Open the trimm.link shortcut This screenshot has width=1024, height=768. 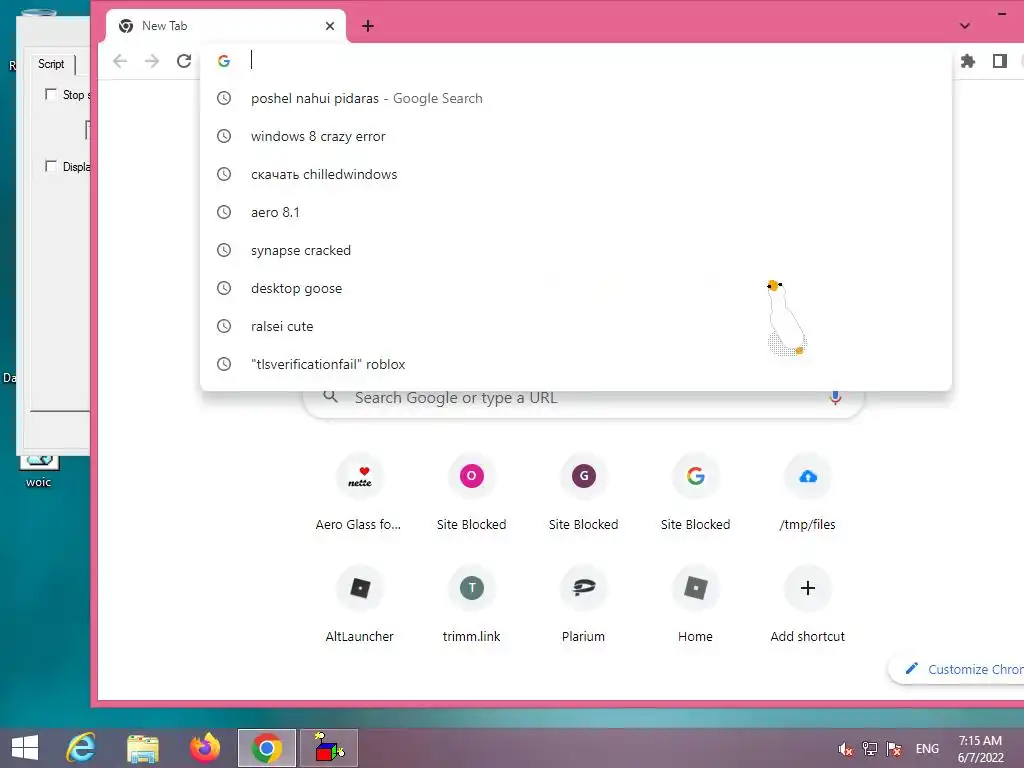(472, 605)
